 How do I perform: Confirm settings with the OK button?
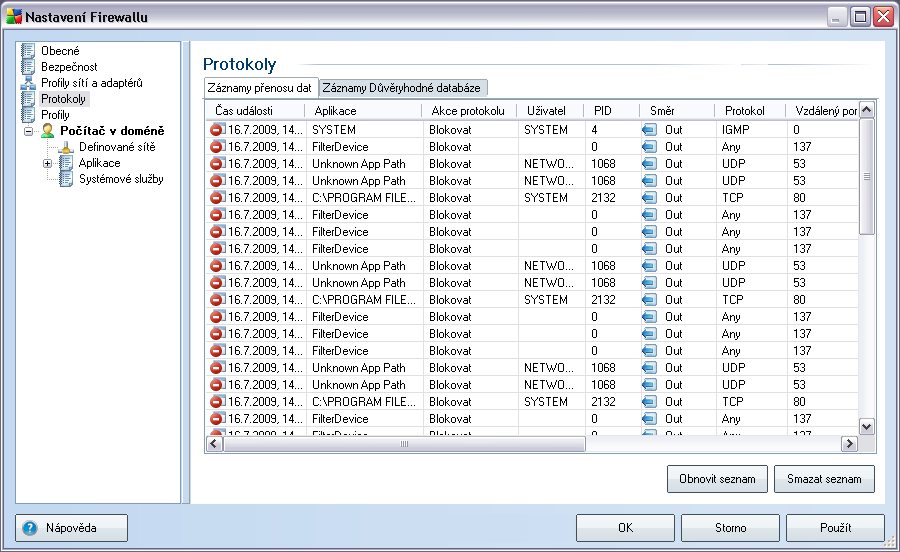click(x=625, y=528)
